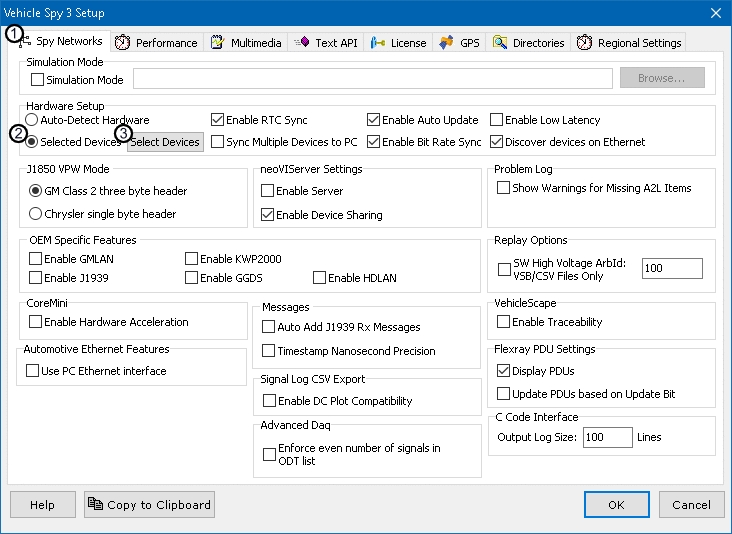732x534 pixels.
Task: Choose Chrysler single byte header
Action: 36,213
